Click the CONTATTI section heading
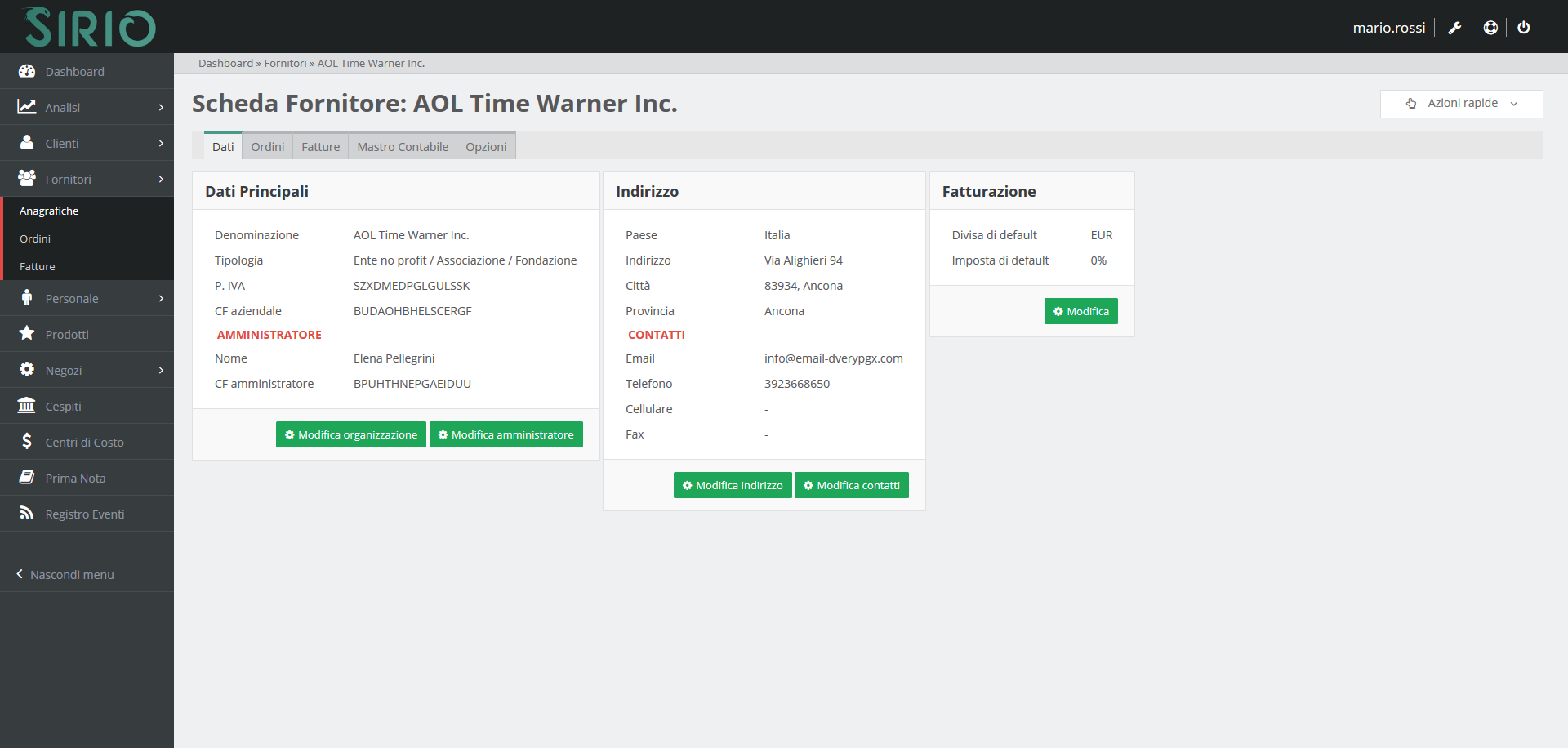Screen dimensions: 1568x748 tap(657, 335)
